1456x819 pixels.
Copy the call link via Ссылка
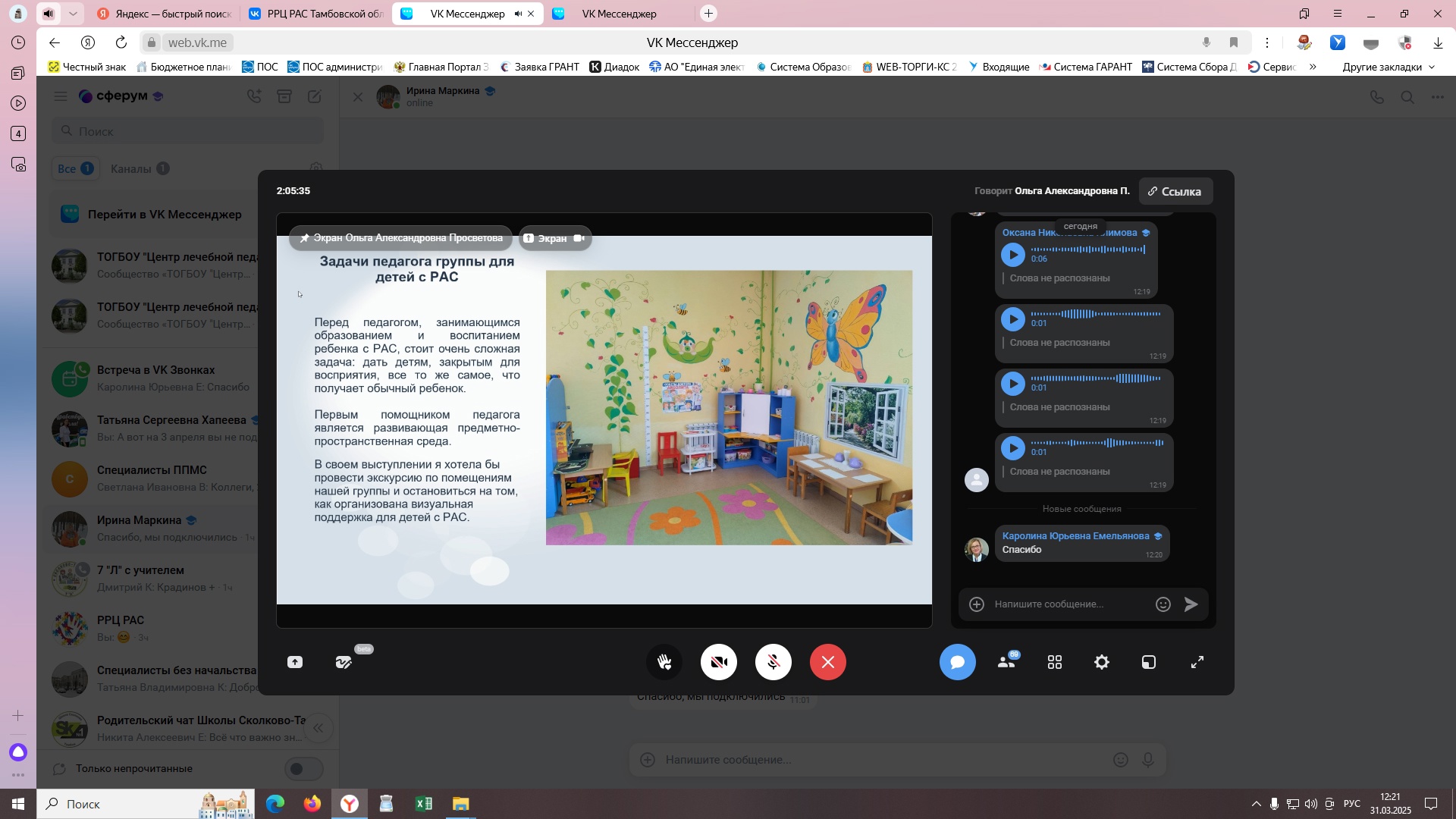pyautogui.click(x=1175, y=191)
